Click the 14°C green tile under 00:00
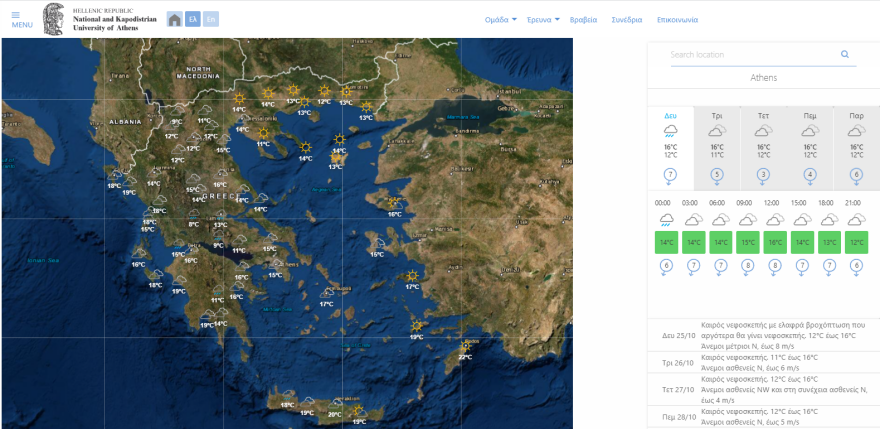The image size is (880, 429). tap(666, 243)
